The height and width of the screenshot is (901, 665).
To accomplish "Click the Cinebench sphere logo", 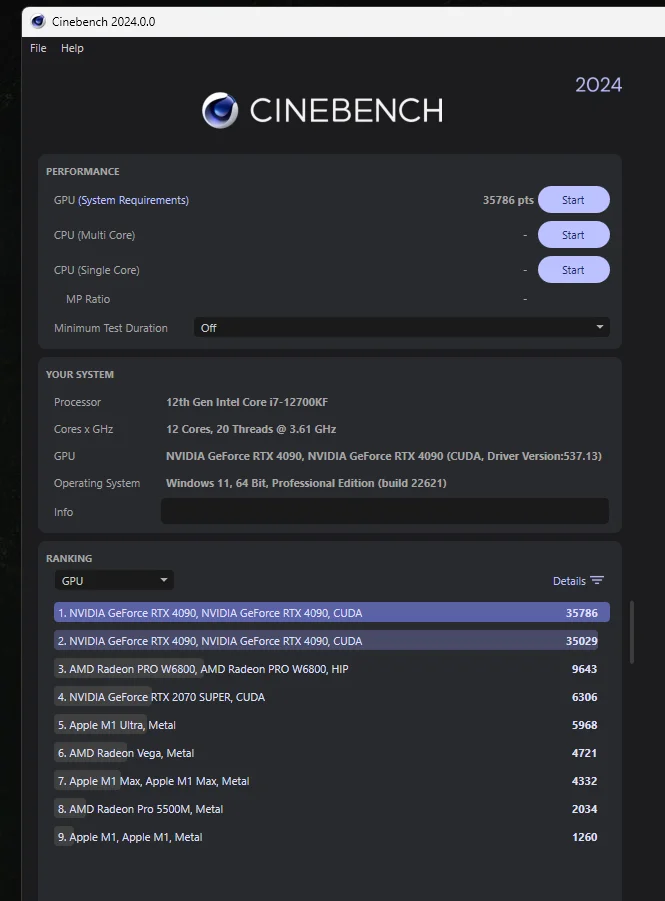I will (x=220, y=110).
